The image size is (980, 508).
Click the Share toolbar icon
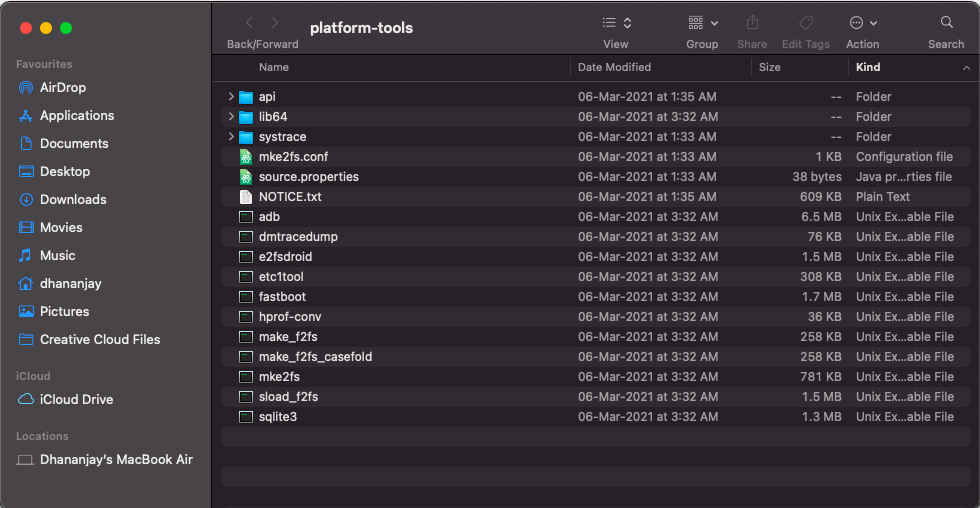752,23
